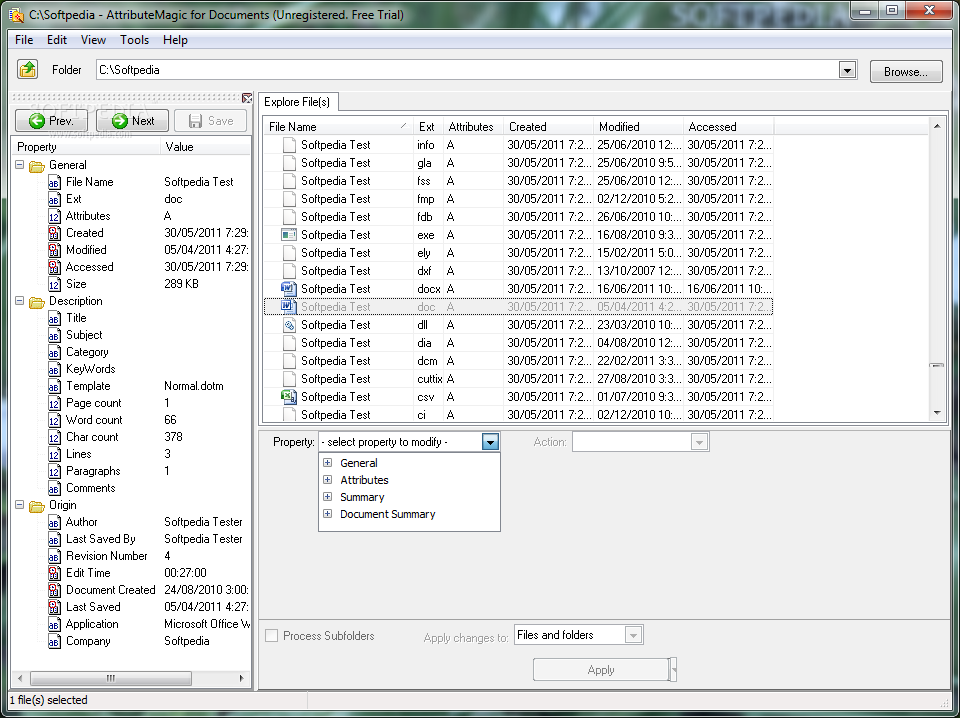
Task: Click the exe file icon
Action: pyautogui.click(x=288, y=234)
